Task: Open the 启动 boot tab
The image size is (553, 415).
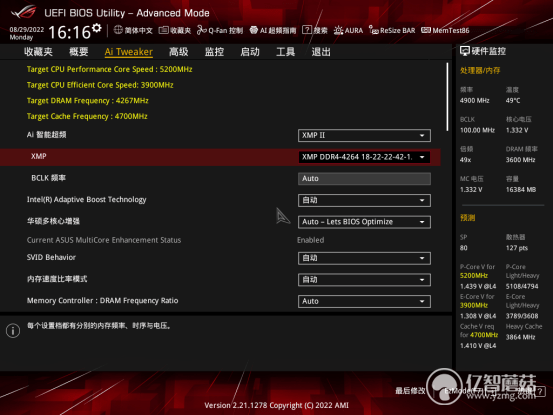Action: (250, 52)
